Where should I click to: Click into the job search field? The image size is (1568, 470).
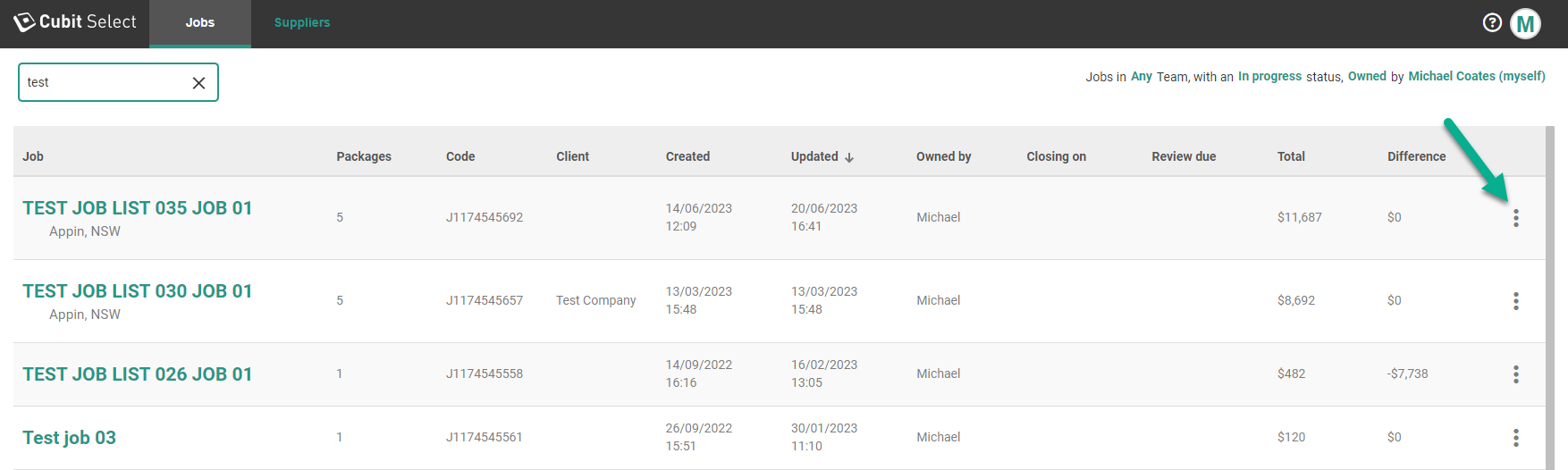(103, 82)
